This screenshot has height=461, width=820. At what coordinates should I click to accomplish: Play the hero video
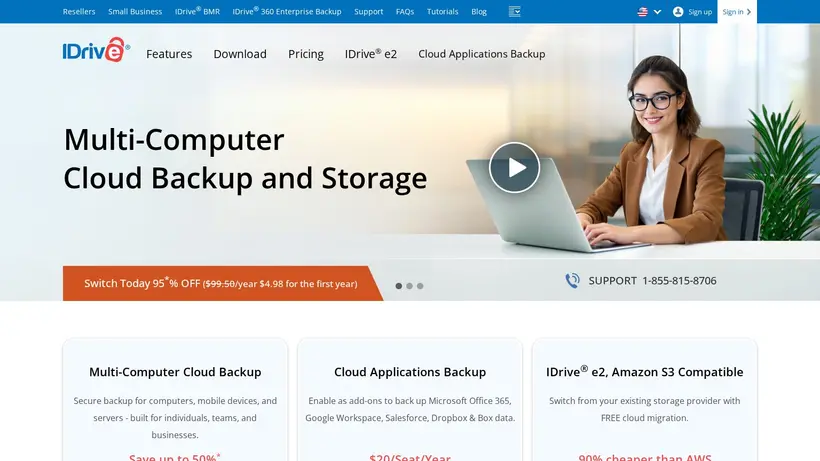point(515,167)
